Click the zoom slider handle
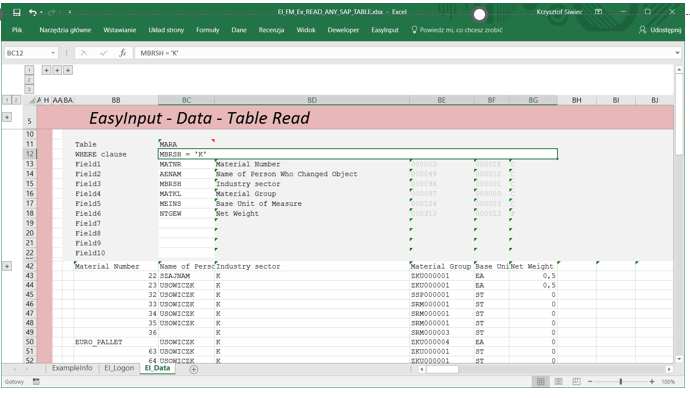690x398 pixels. point(621,382)
